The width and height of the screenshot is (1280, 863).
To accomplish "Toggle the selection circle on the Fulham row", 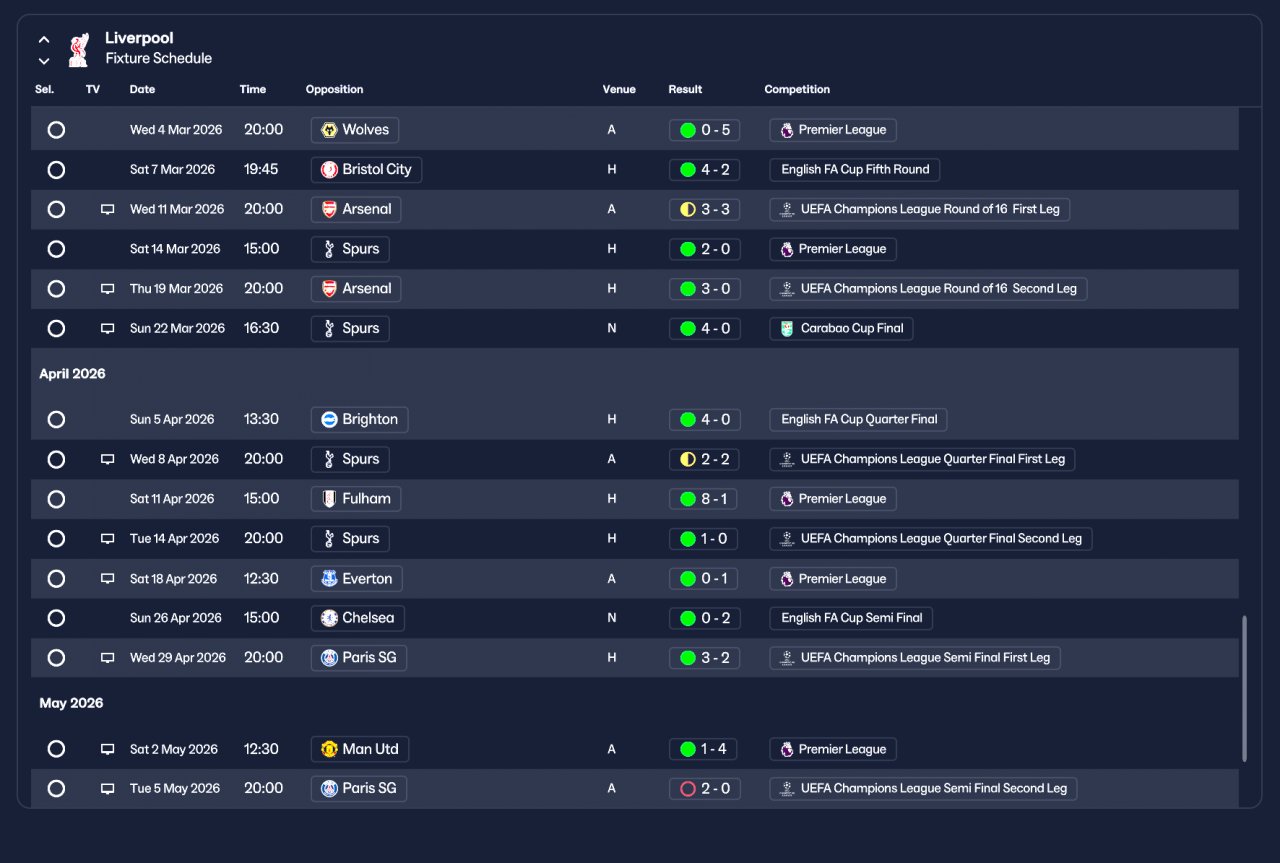I will (x=56, y=499).
